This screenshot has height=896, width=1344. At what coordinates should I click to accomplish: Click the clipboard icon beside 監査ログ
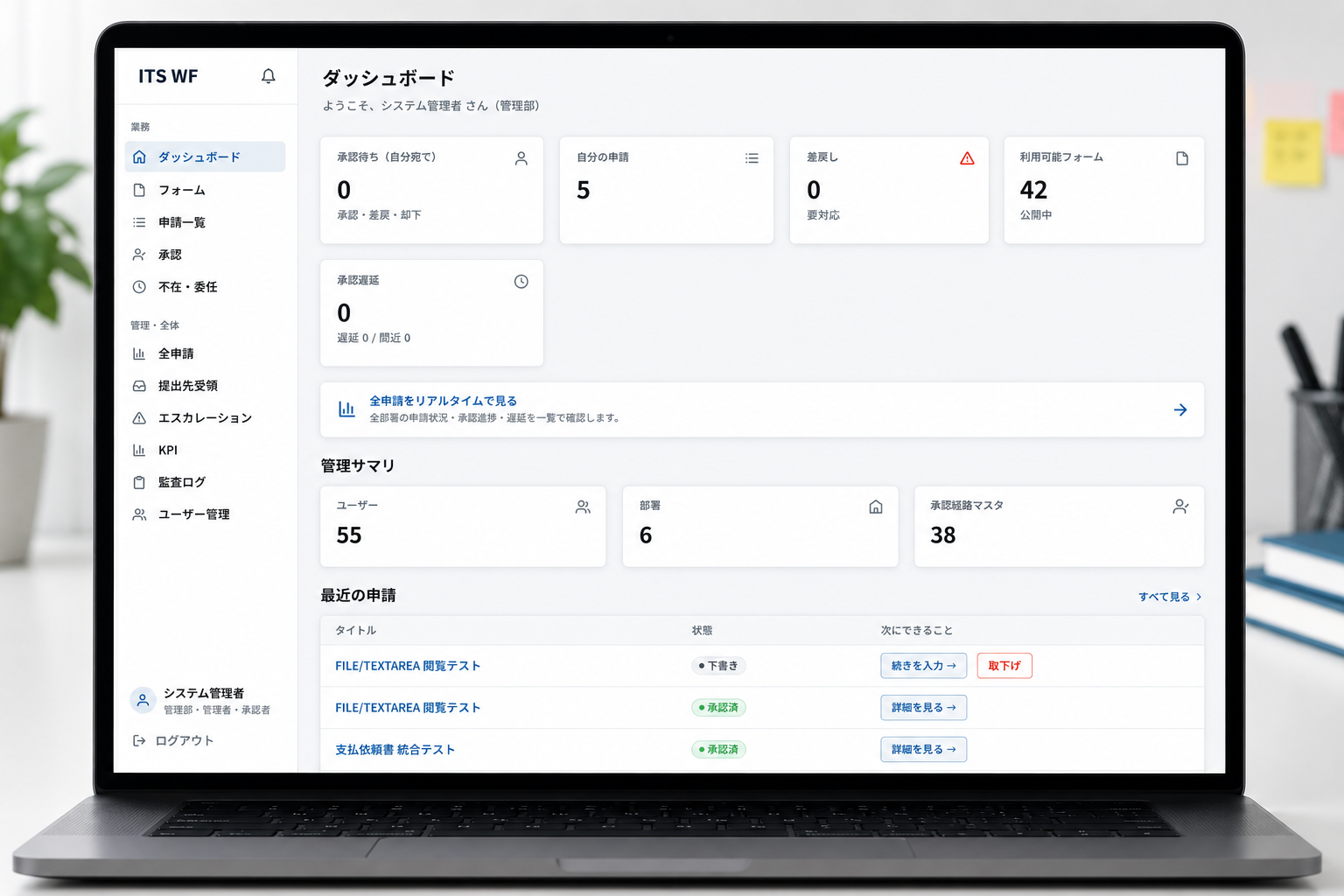[139, 482]
